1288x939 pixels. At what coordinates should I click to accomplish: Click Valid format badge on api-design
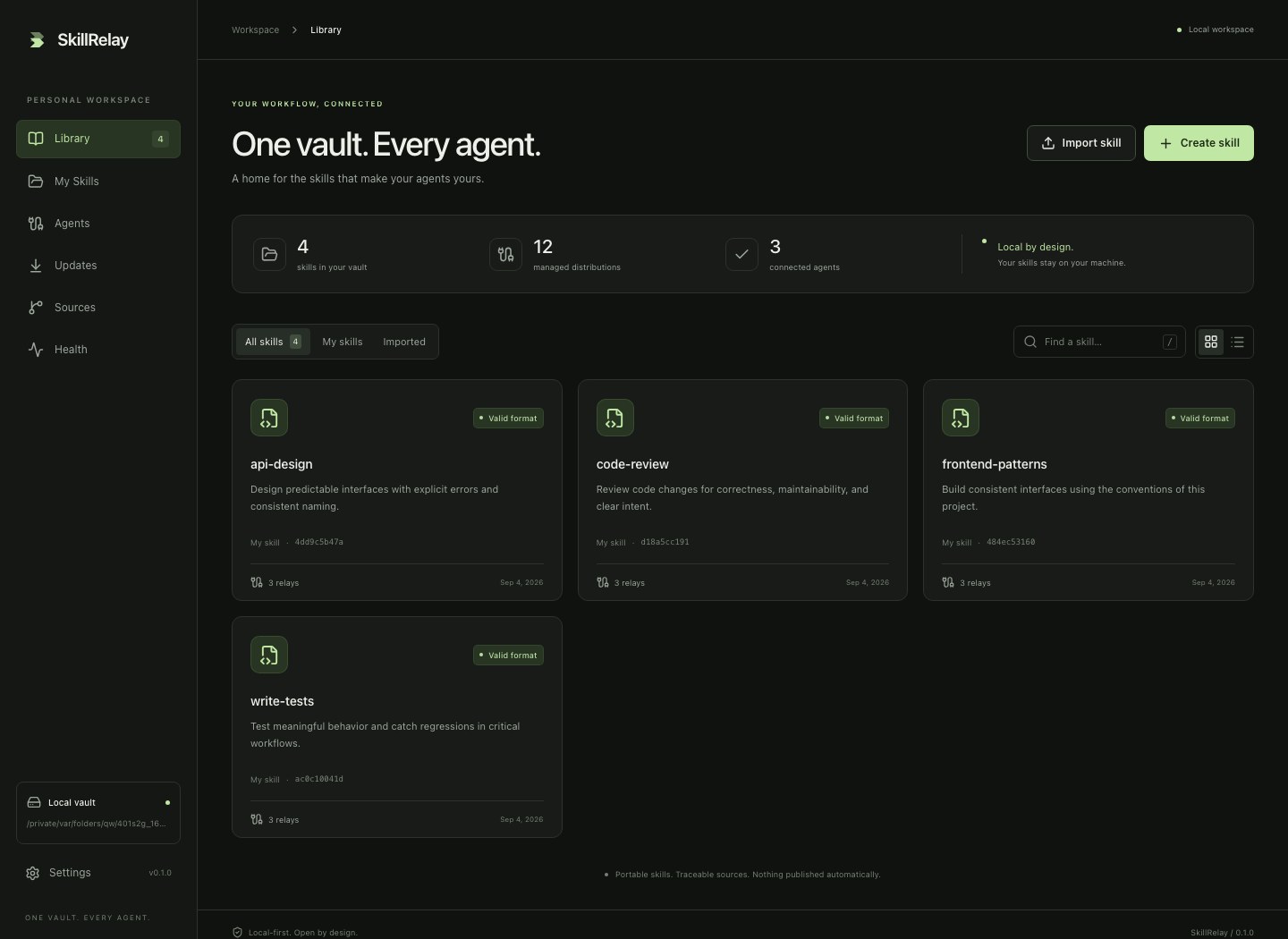[508, 419]
